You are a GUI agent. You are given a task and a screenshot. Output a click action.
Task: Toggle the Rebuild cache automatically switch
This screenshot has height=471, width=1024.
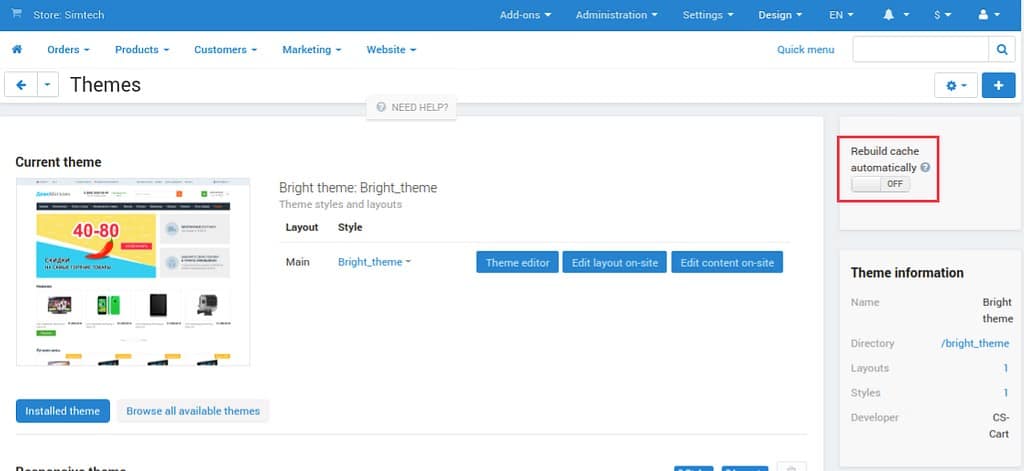point(880,184)
